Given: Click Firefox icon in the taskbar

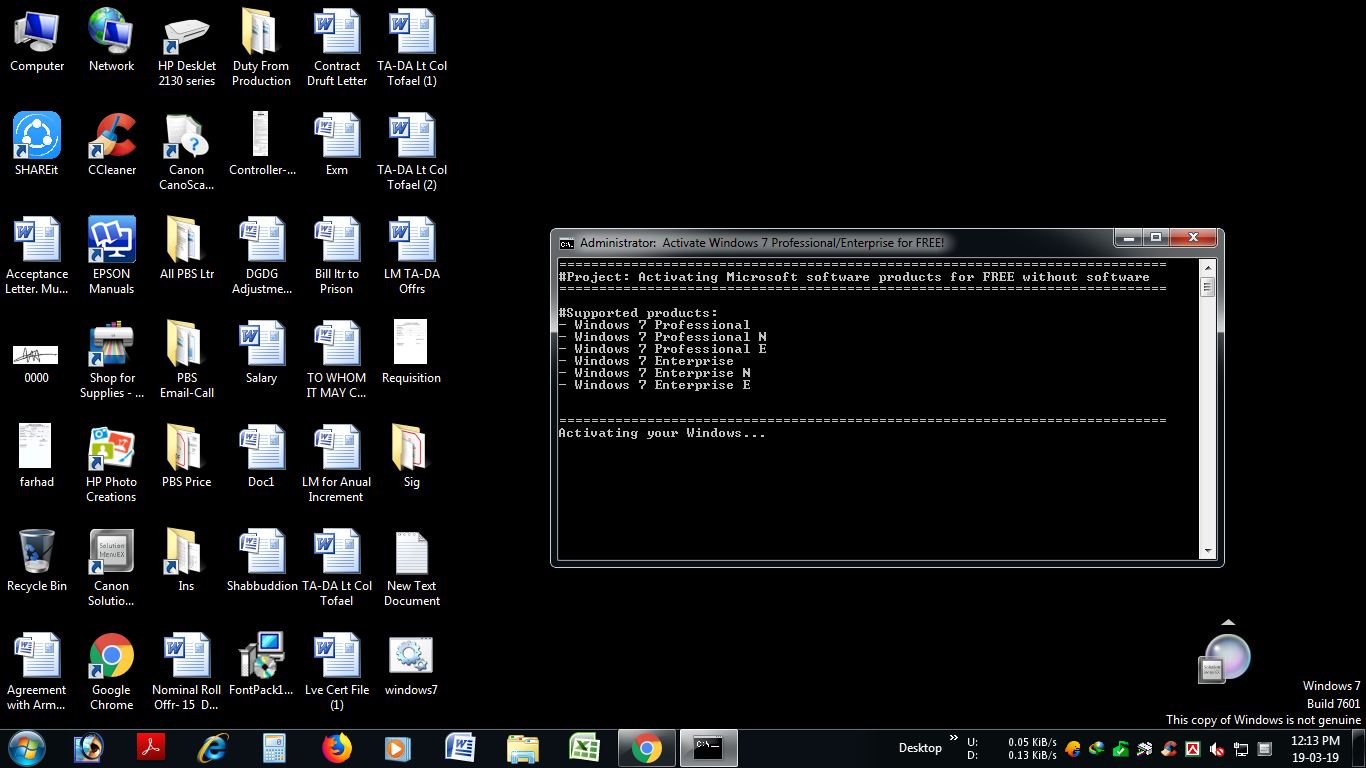Looking at the screenshot, I should coord(337,748).
